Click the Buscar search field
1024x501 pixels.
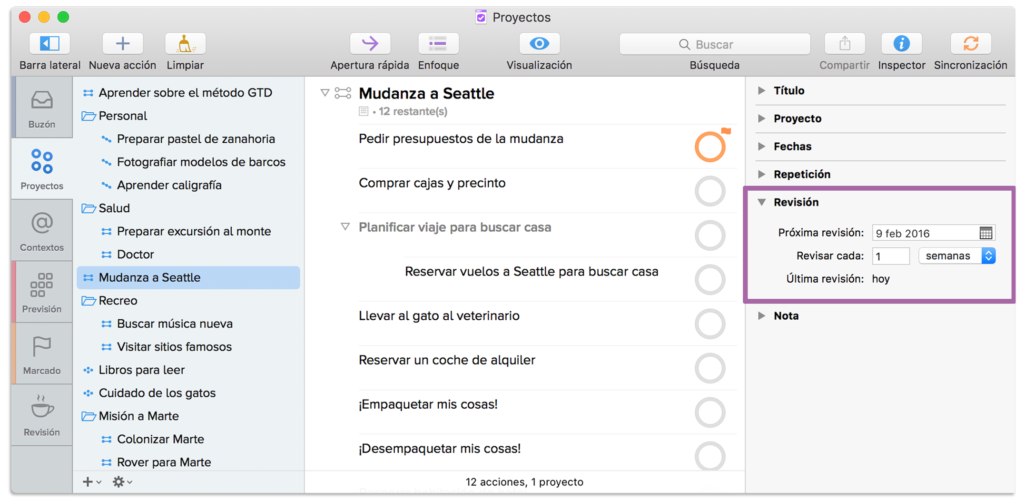coord(714,44)
